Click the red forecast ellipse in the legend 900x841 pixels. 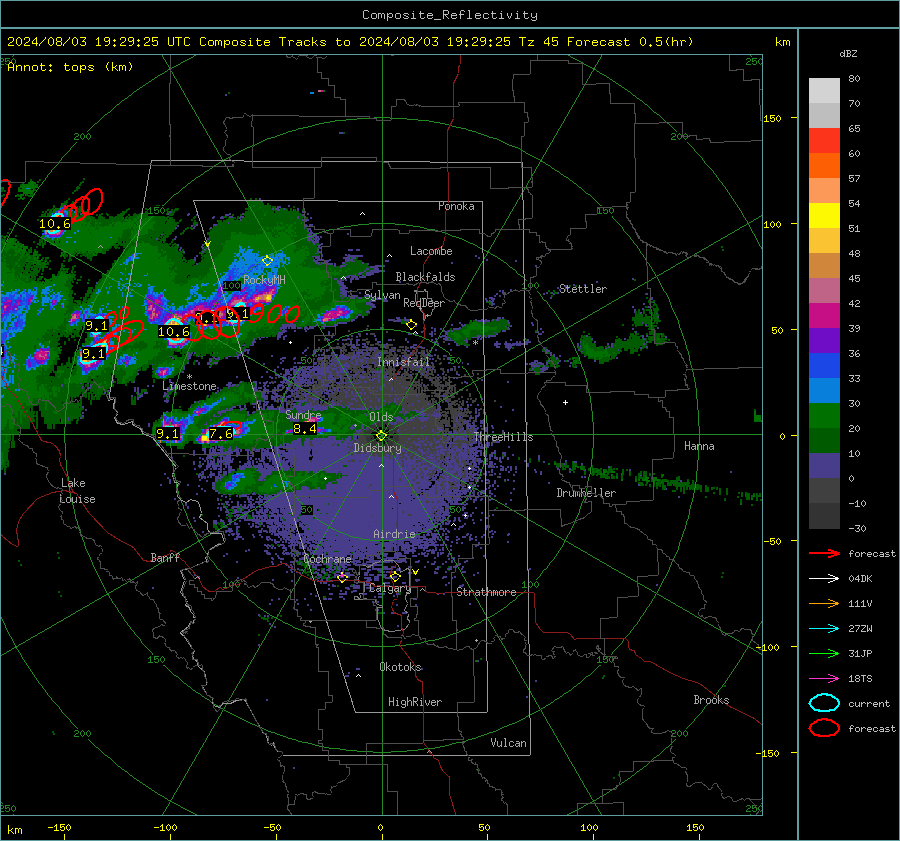point(824,728)
